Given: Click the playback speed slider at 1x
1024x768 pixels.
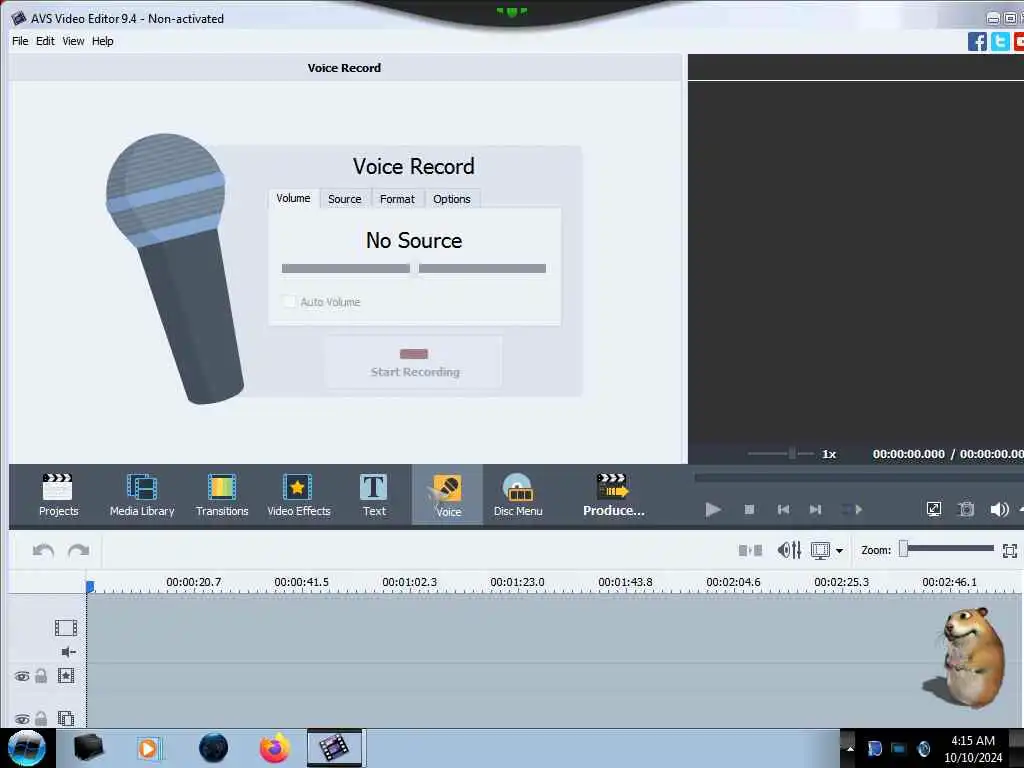Looking at the screenshot, I should point(792,453).
